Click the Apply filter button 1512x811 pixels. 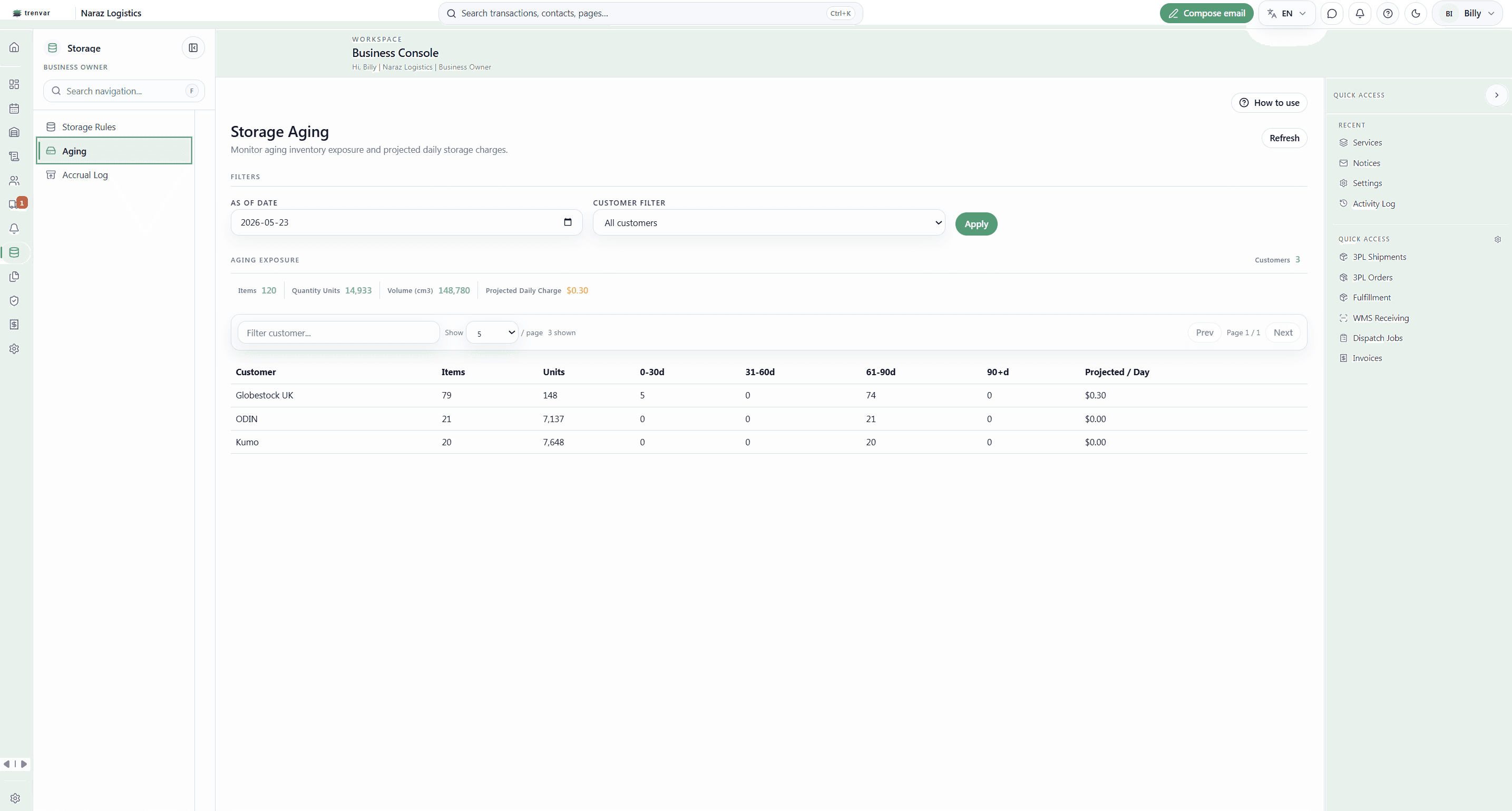(x=976, y=224)
